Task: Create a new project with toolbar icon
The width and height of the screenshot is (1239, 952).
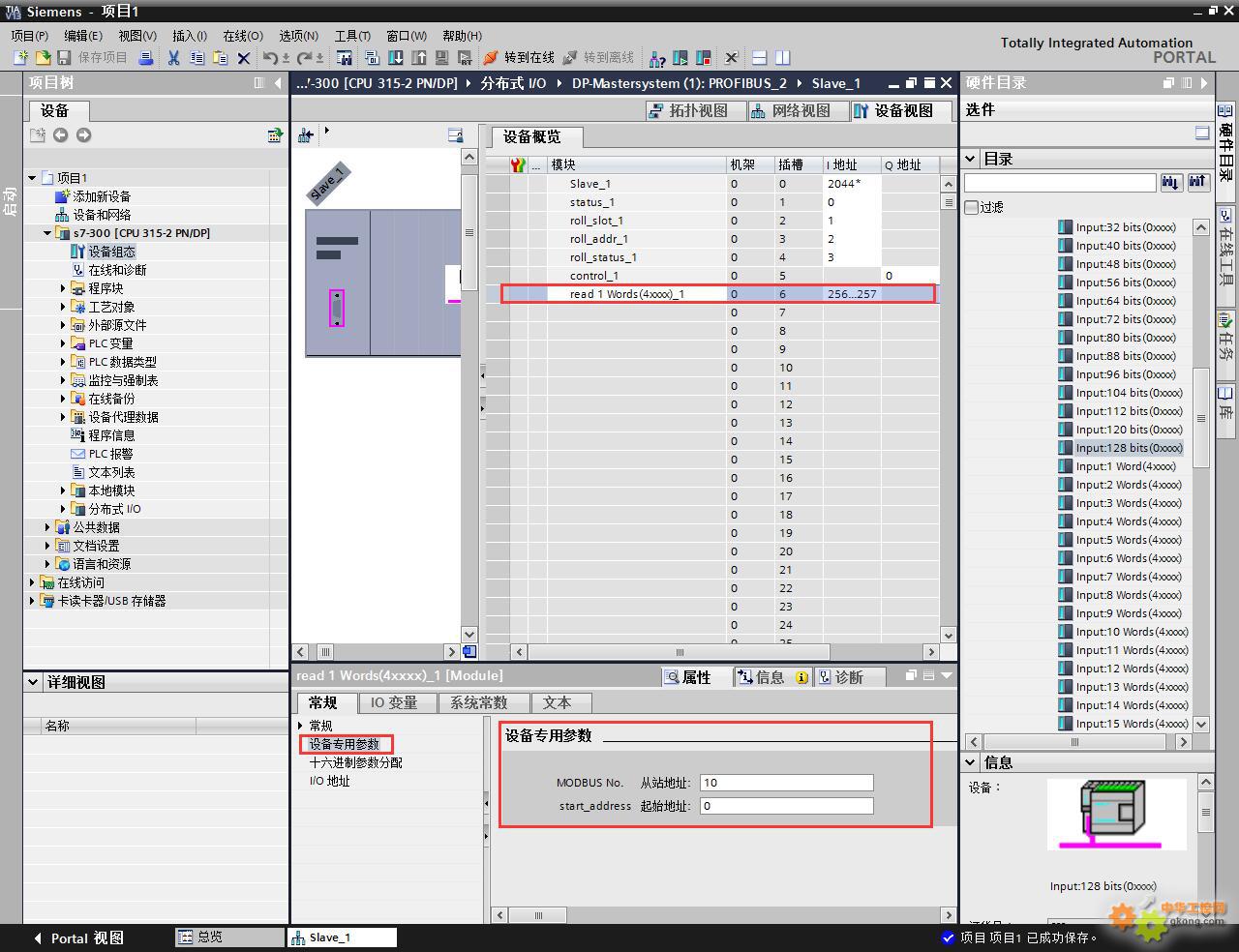Action: tap(19, 58)
